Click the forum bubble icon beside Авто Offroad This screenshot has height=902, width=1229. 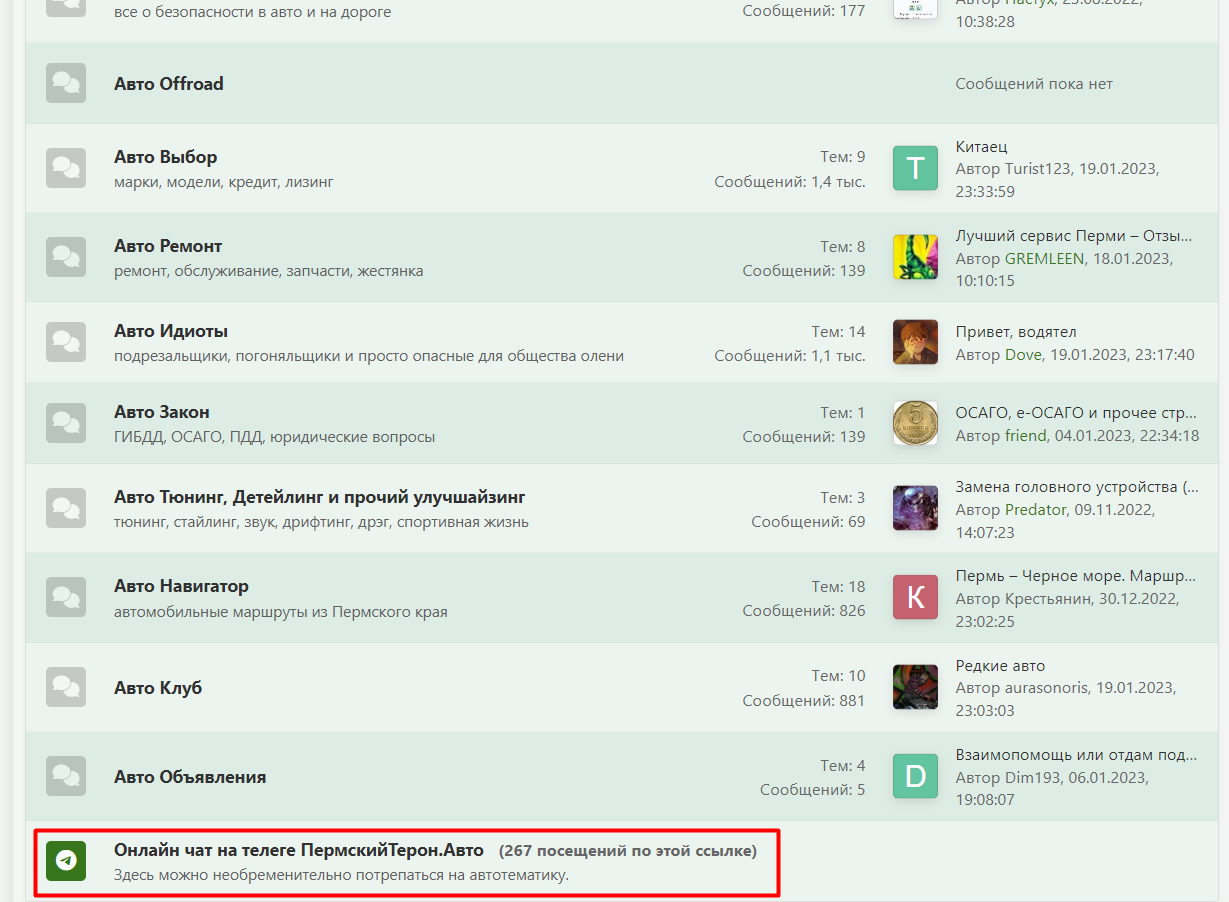pos(66,83)
